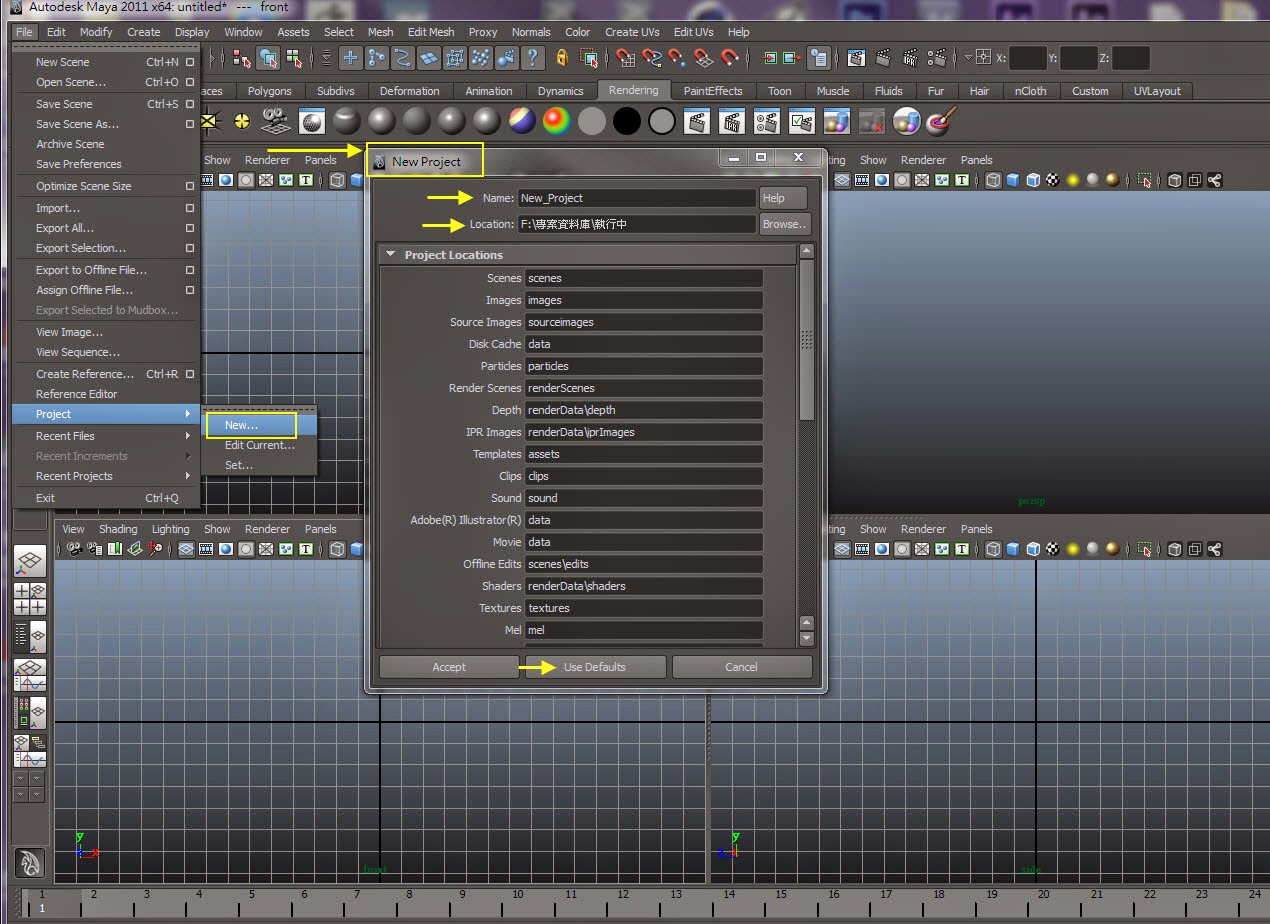The image size is (1270, 924).
Task: Click Accept button
Action: (x=449, y=667)
